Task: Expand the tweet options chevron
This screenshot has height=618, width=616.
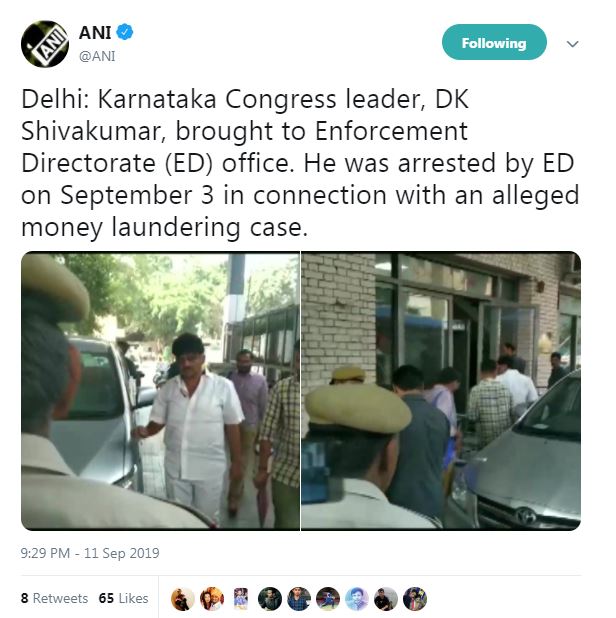Action: tap(572, 44)
